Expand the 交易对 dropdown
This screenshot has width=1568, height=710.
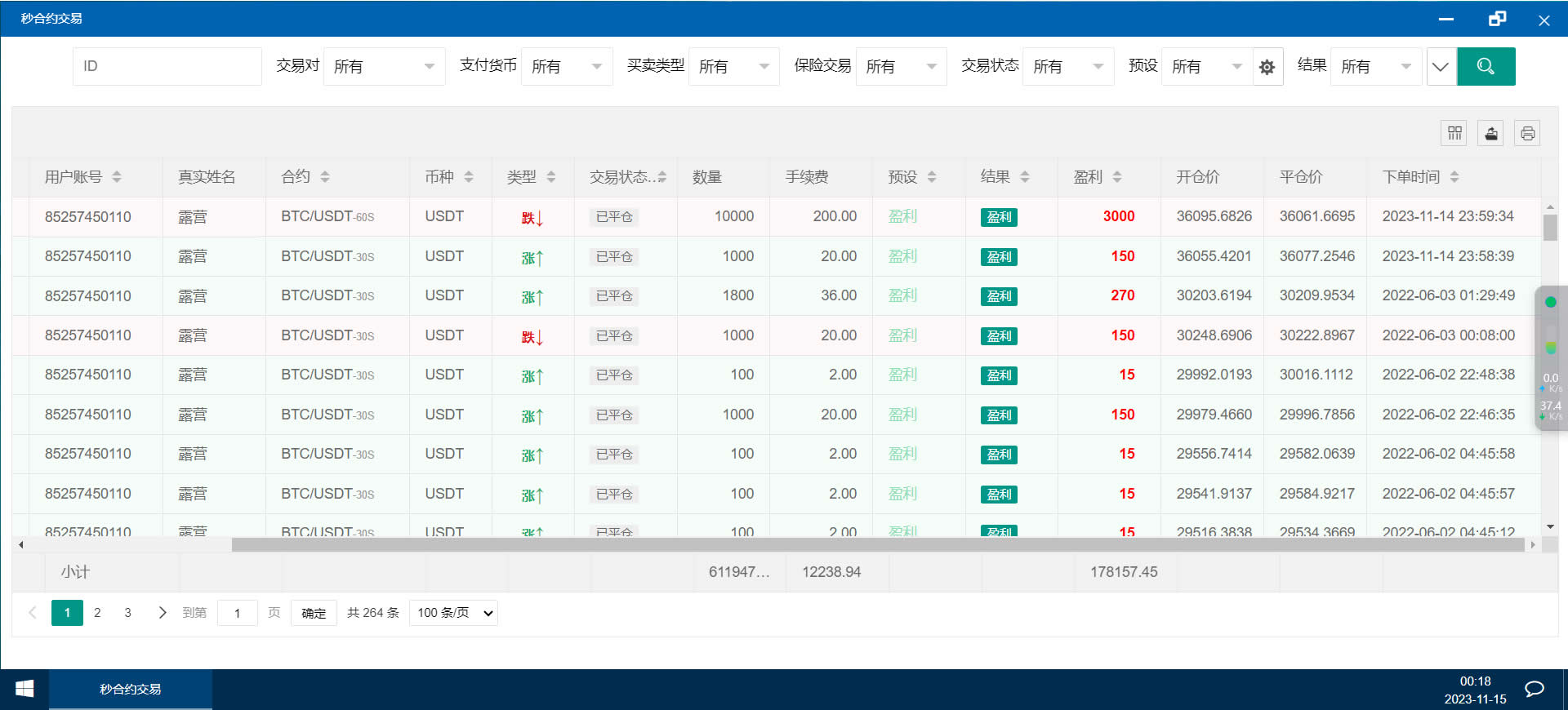pyautogui.click(x=384, y=67)
